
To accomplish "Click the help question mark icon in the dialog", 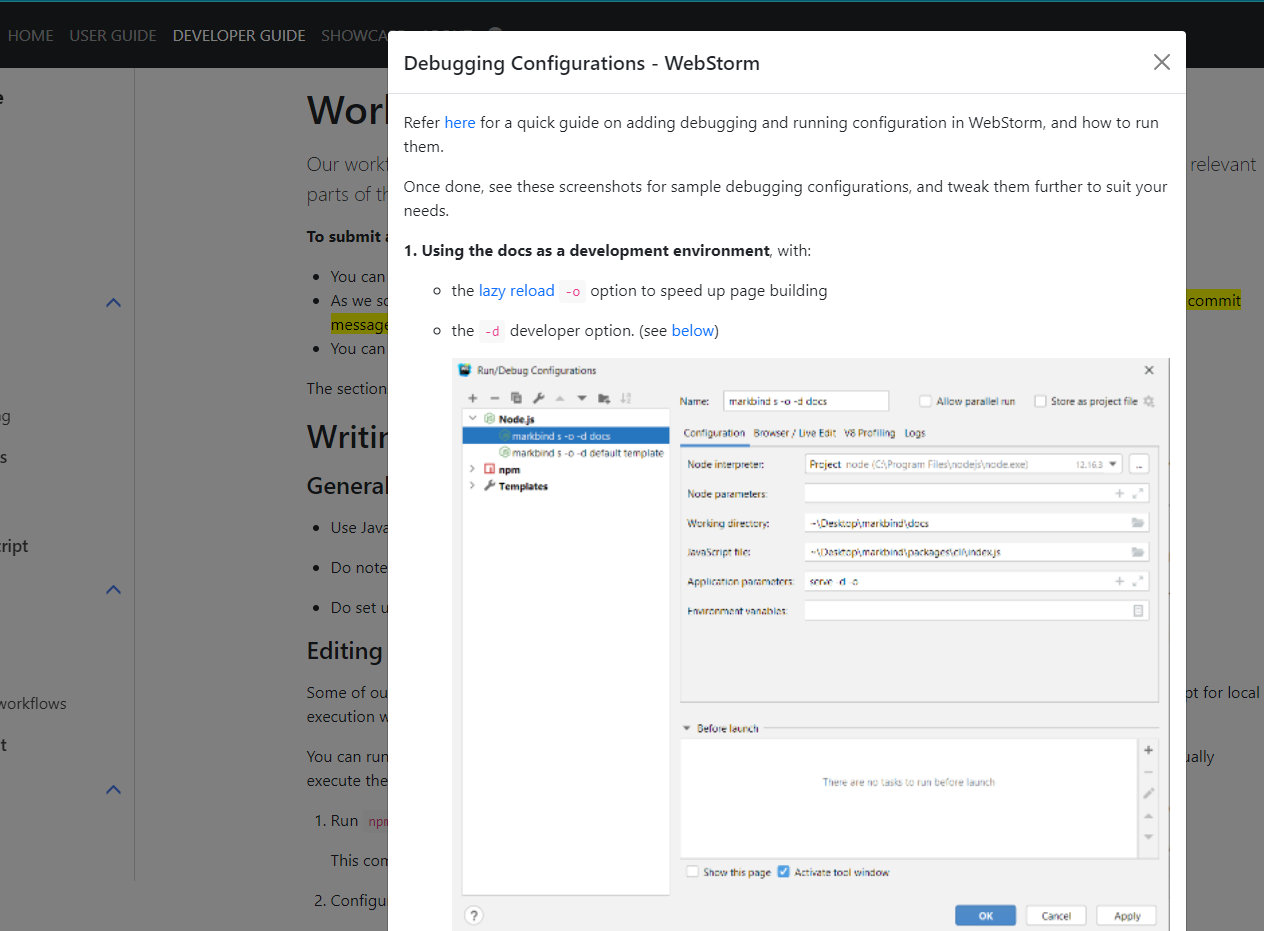I will coord(474,915).
